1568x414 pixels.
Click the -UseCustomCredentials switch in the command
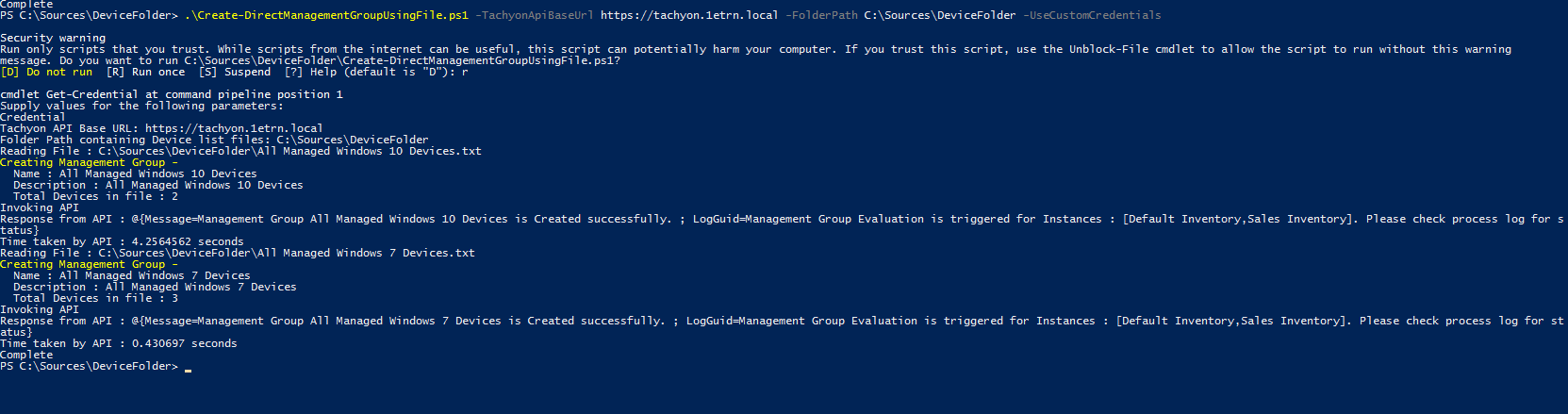point(1095,15)
